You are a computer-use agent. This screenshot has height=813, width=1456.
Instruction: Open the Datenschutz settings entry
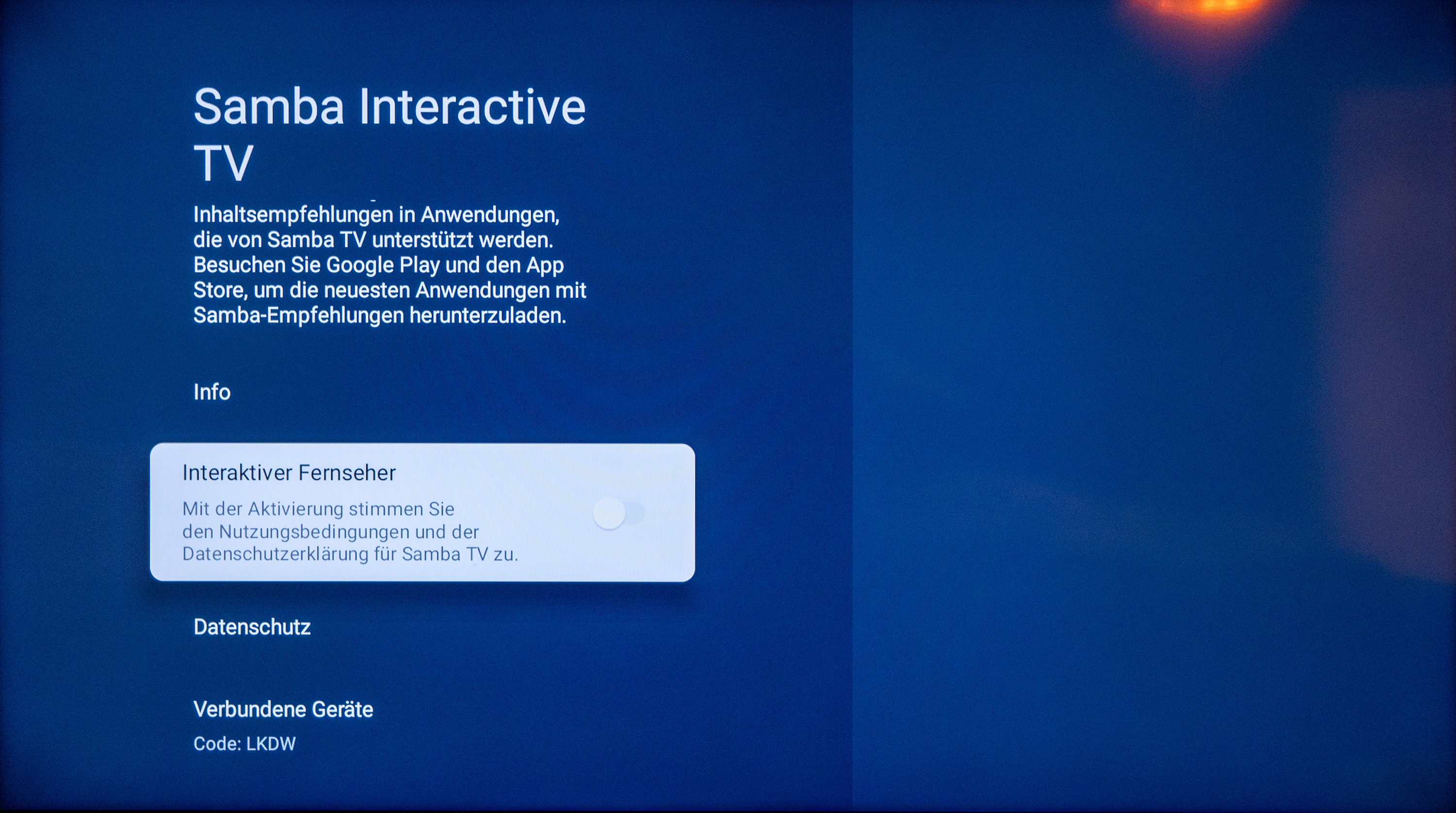pyautogui.click(x=252, y=627)
